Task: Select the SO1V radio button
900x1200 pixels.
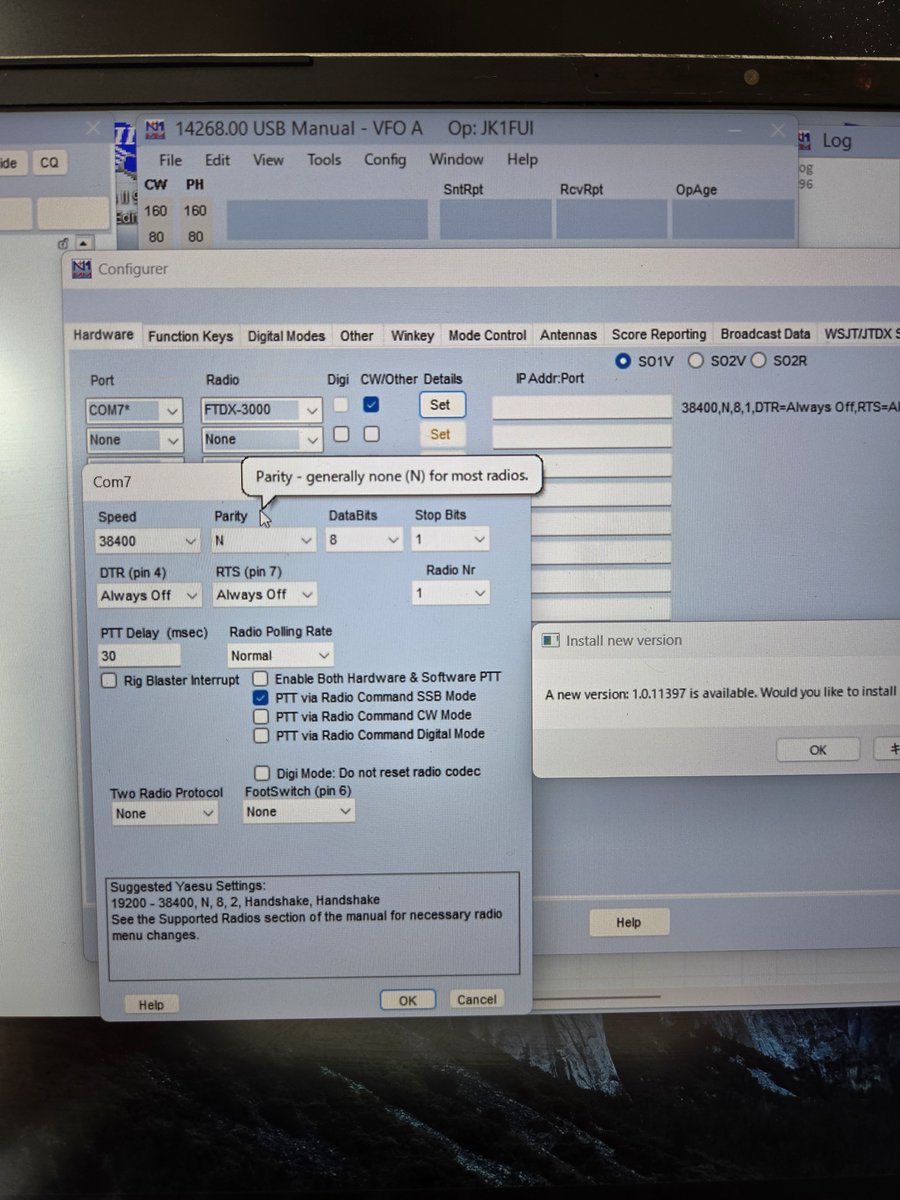Action: click(x=624, y=360)
